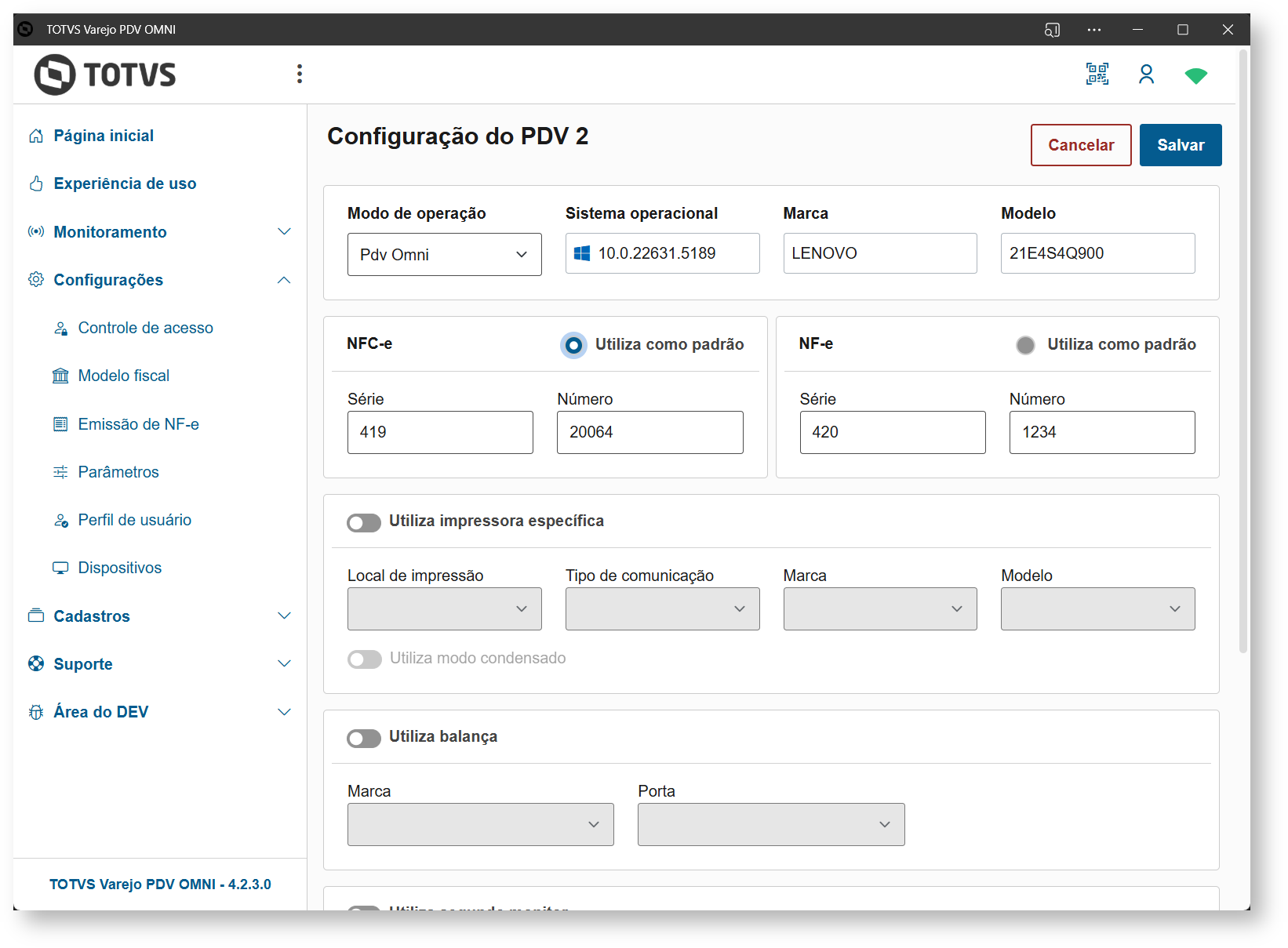Open the user profile icon
The width and height of the screenshot is (1288, 948).
pos(1146,74)
